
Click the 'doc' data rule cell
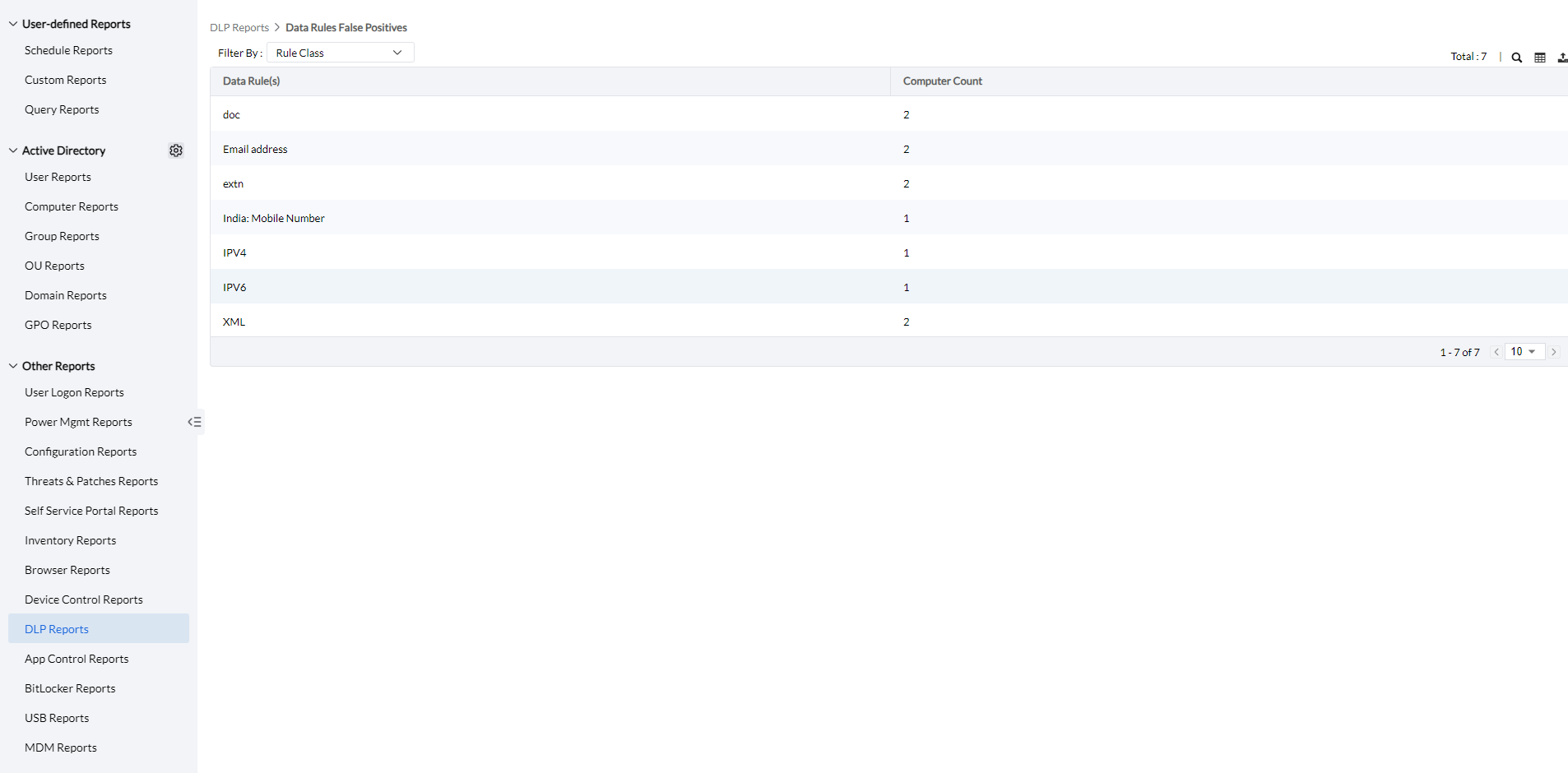coord(231,114)
